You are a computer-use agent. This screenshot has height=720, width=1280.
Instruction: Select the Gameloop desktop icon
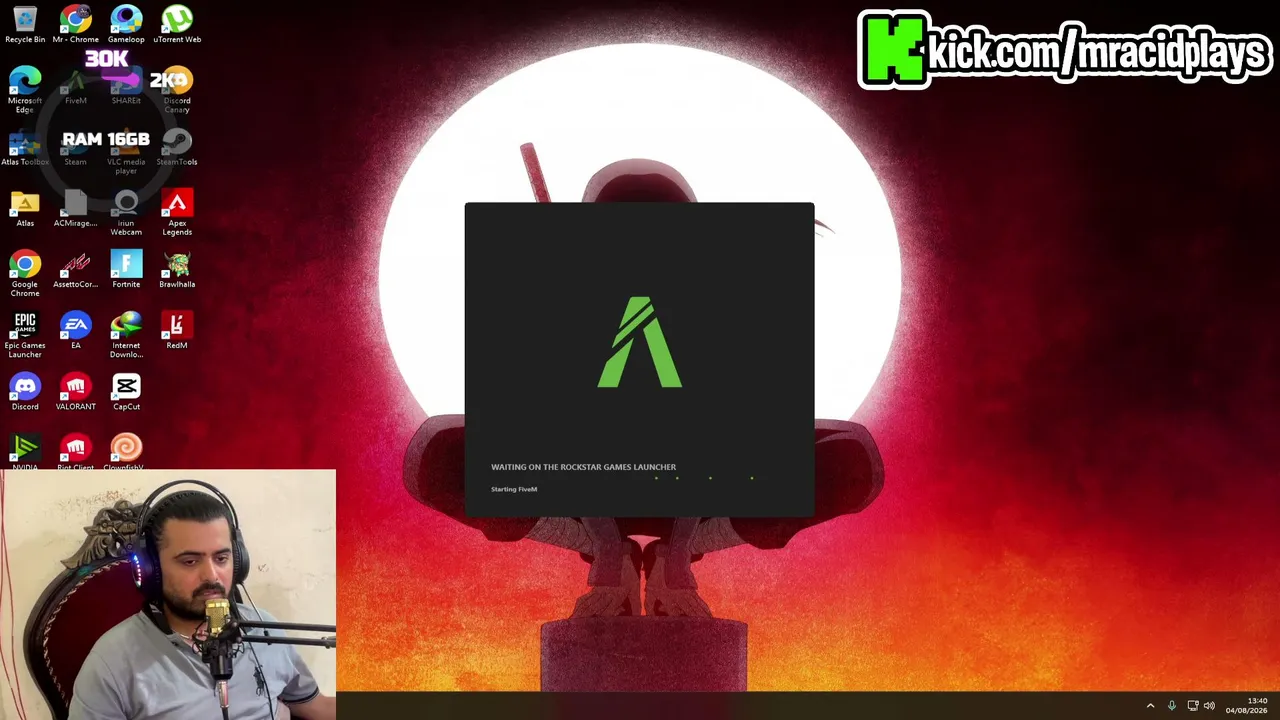[x=126, y=25]
